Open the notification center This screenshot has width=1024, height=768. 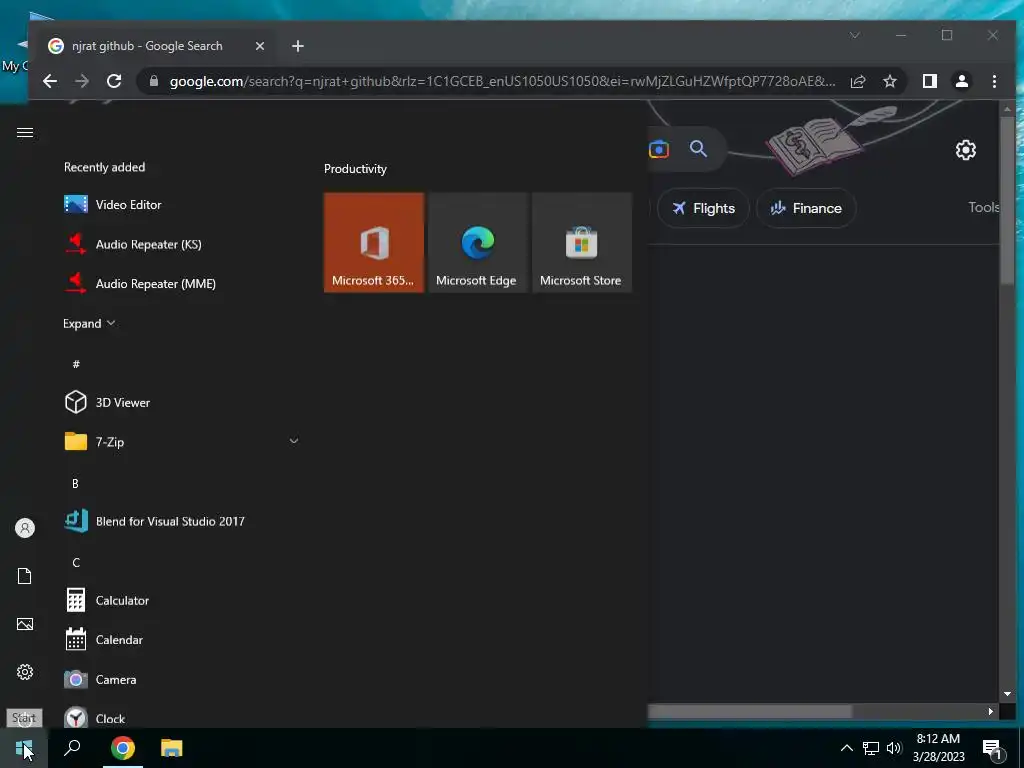(993, 748)
